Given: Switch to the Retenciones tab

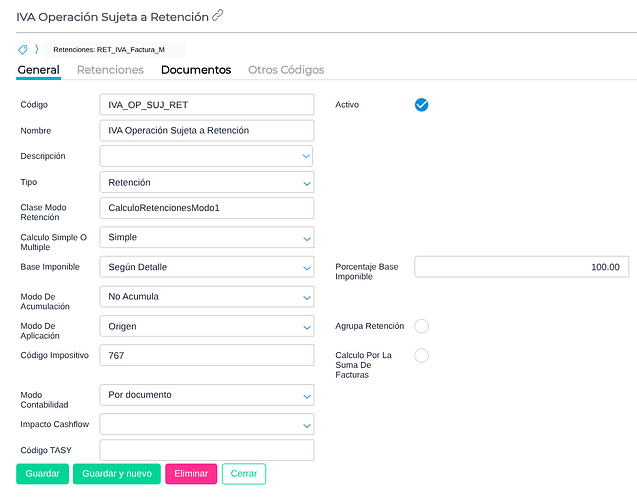Looking at the screenshot, I should 110,70.
